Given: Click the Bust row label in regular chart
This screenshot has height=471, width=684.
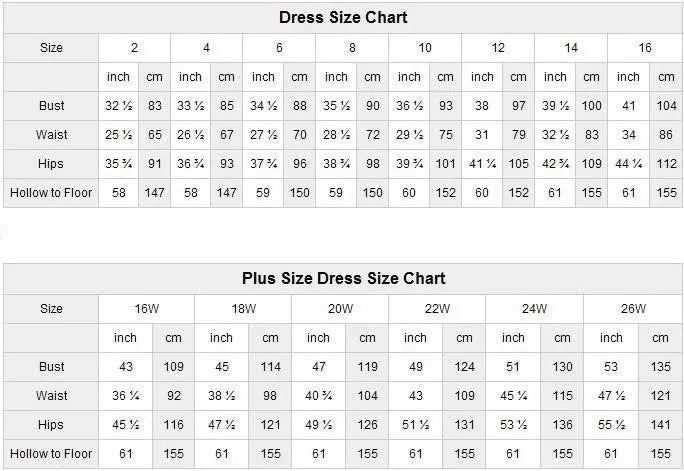Looking at the screenshot, I should (x=51, y=105).
